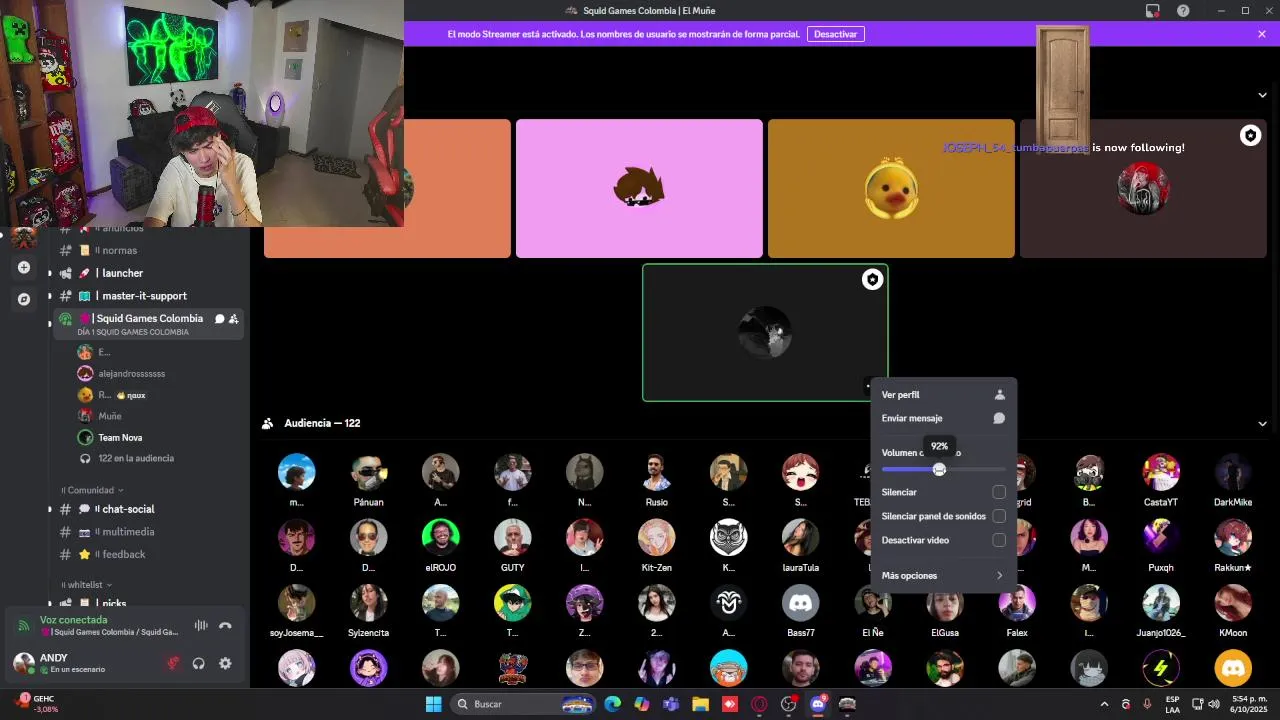
Task: Open the Opera browser taskbar icon
Action: 759,704
